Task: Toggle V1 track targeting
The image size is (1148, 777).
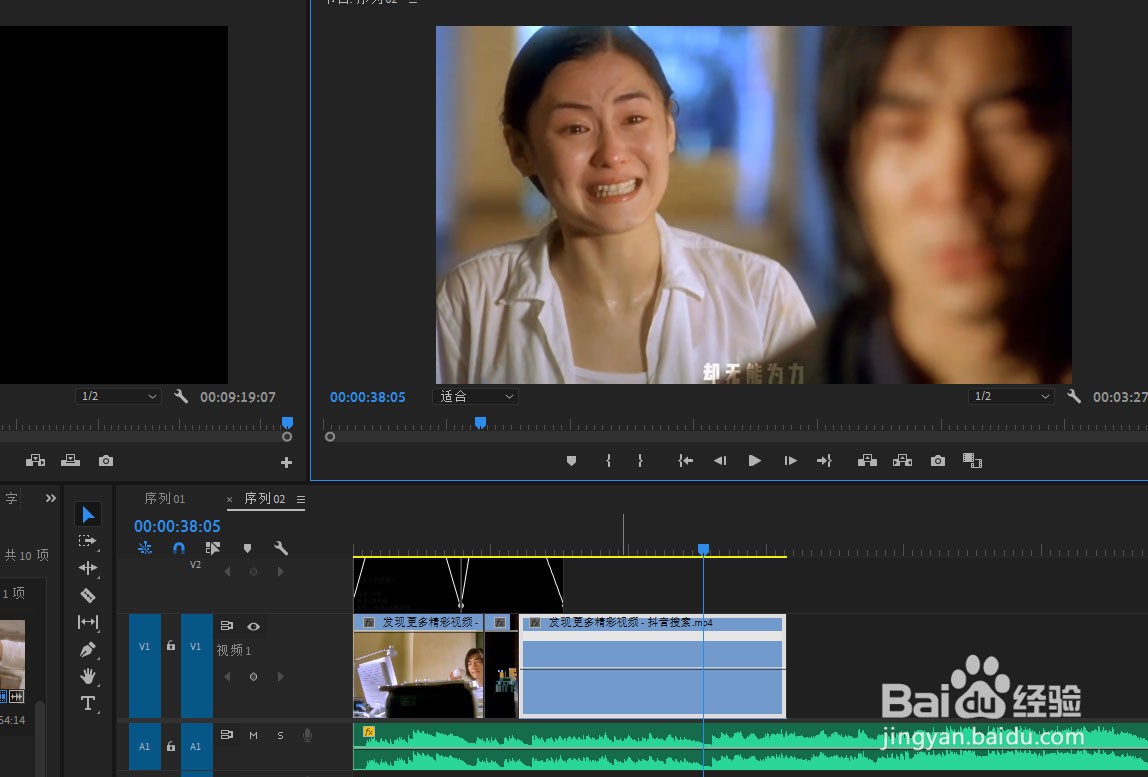Action: click(x=196, y=666)
